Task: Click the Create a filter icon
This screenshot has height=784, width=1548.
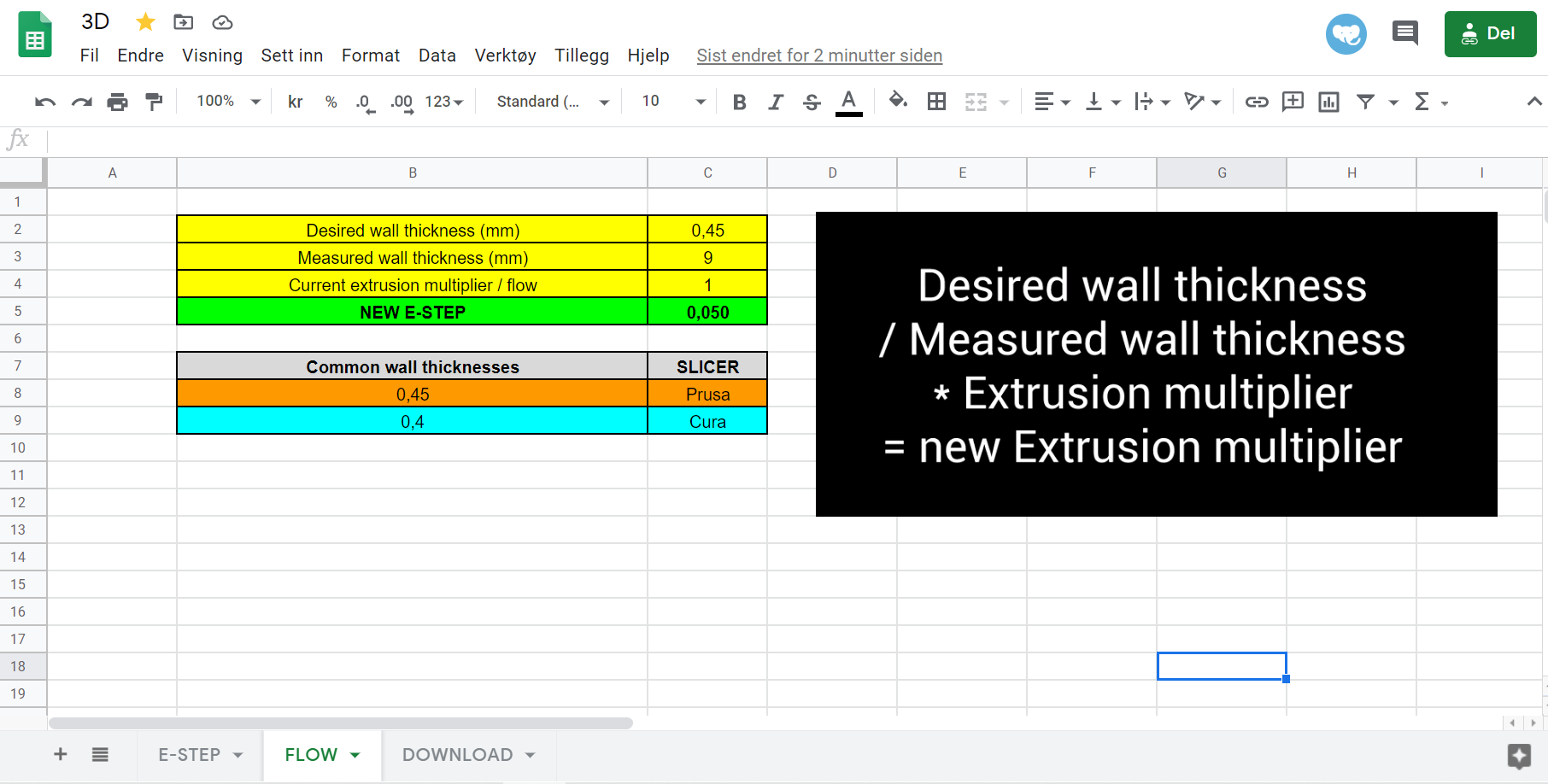Action: pos(1366,102)
